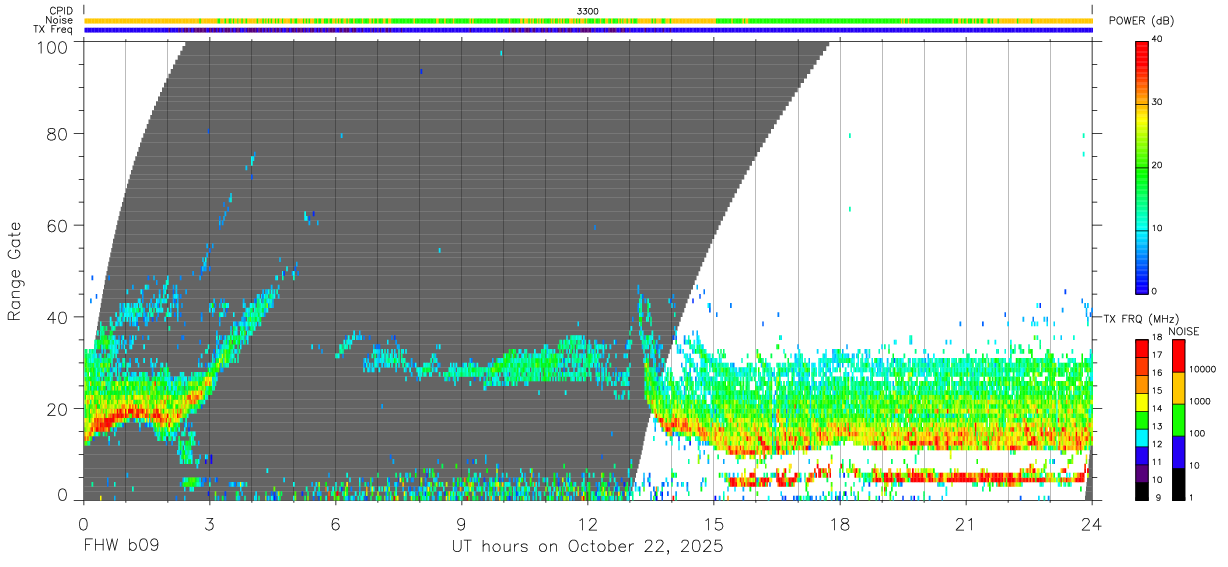
Task: Click the FHW b09 radar label
Action: (121, 547)
